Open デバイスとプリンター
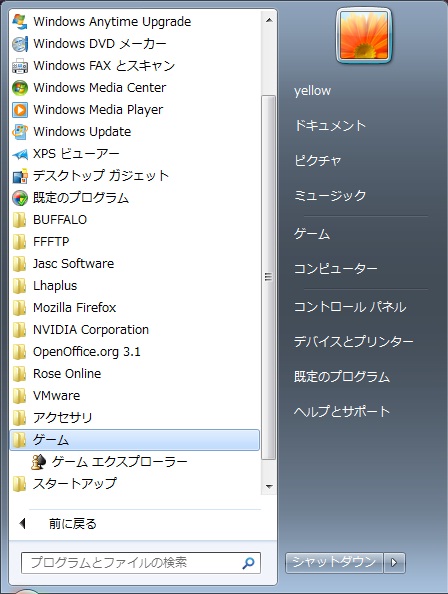This screenshot has height=594, width=448. pyautogui.click(x=353, y=342)
